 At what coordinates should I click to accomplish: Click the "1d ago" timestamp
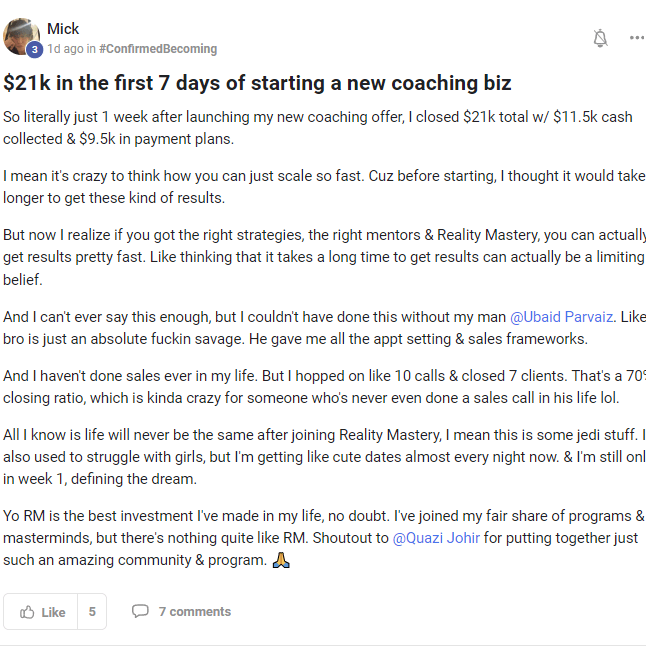click(64, 48)
